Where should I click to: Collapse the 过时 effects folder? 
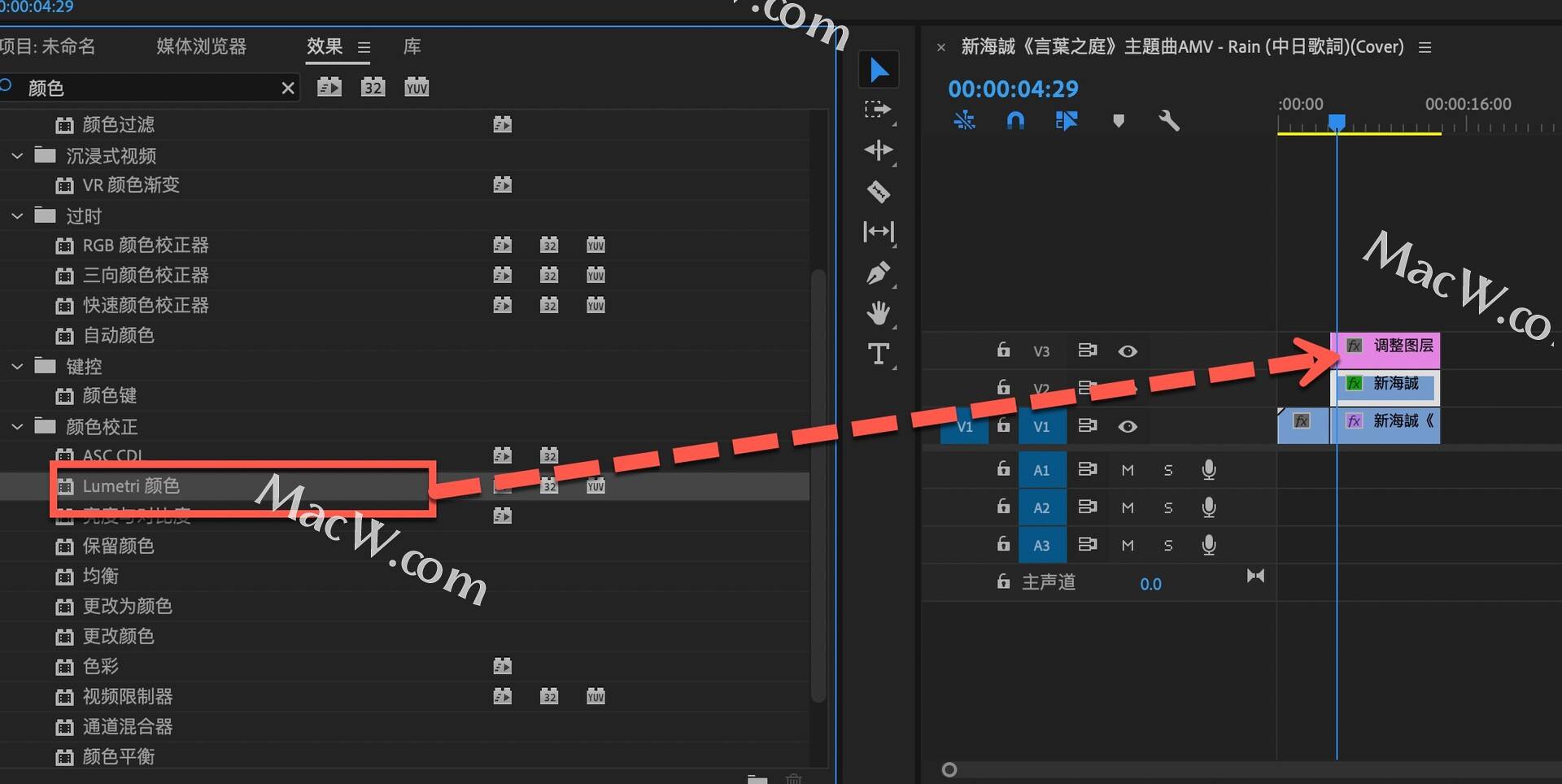17,216
